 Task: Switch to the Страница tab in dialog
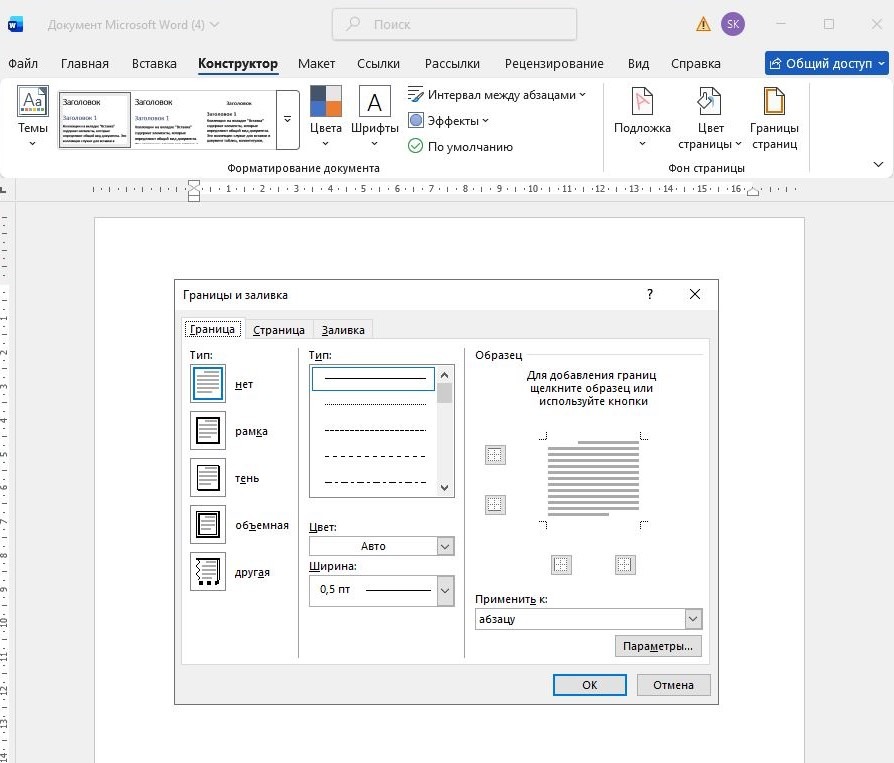[x=279, y=330]
